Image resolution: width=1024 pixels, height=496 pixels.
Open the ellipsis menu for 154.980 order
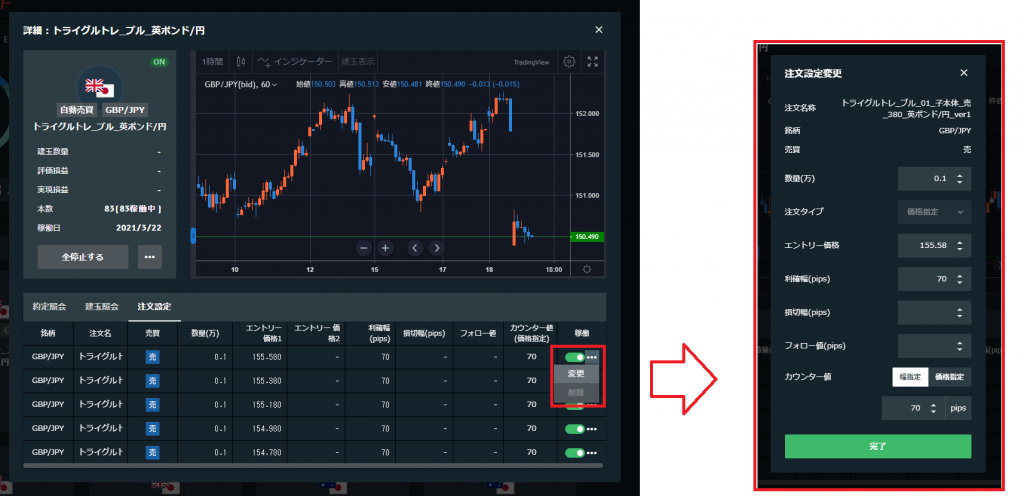coord(592,429)
